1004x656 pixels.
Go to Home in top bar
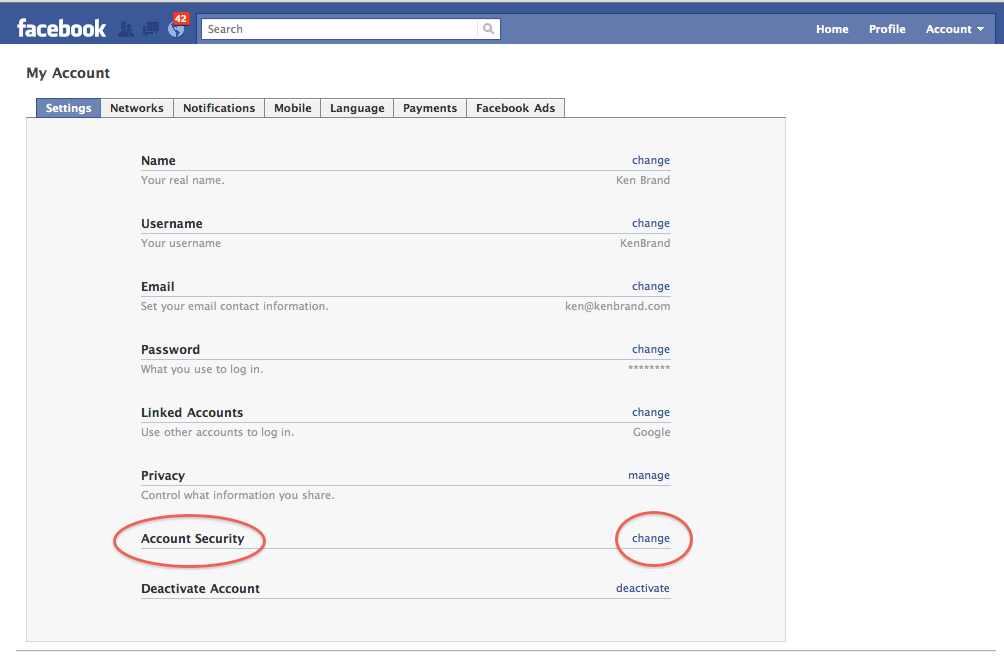click(832, 29)
